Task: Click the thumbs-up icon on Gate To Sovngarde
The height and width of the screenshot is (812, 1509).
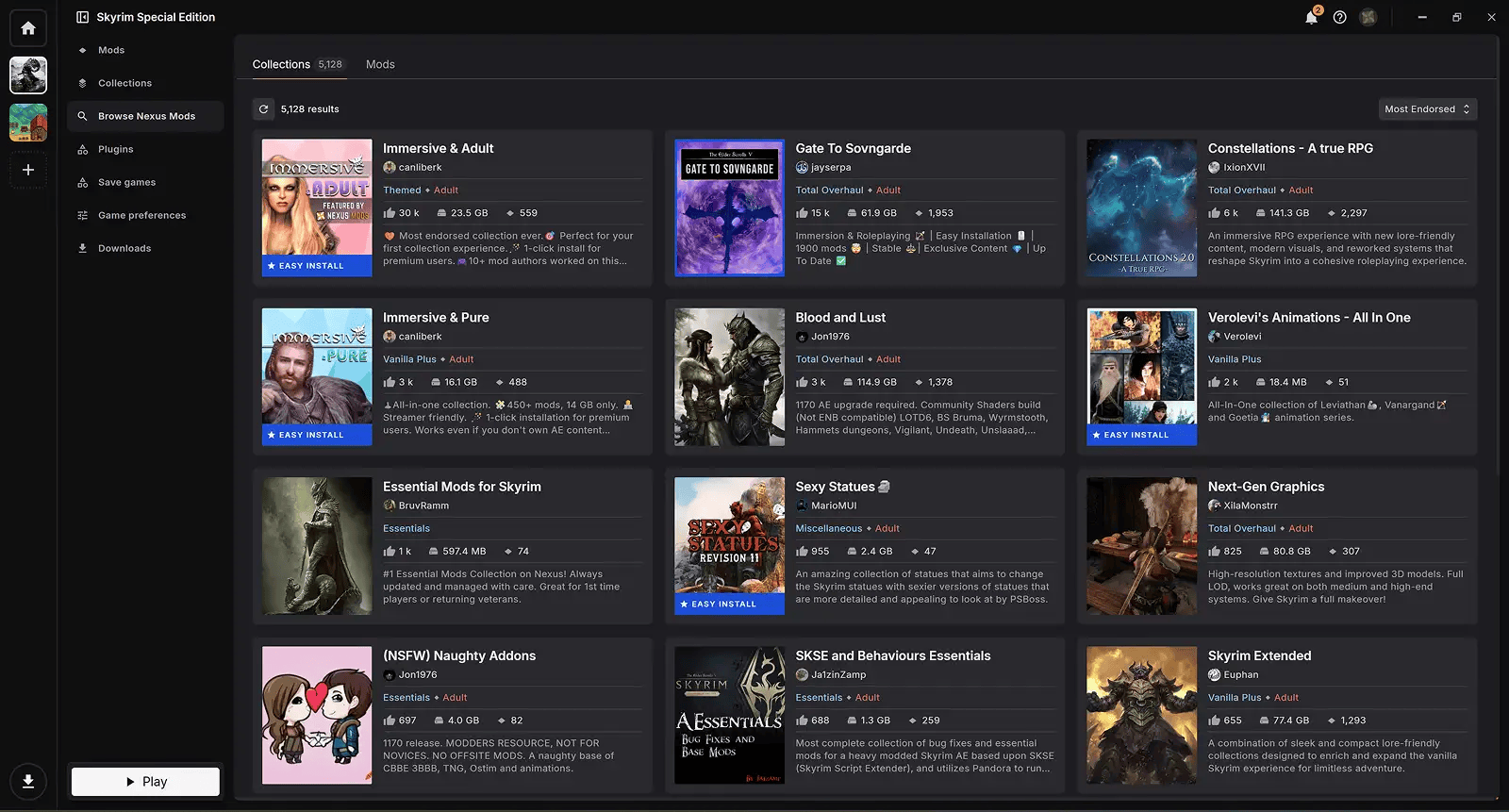Action: click(x=802, y=213)
